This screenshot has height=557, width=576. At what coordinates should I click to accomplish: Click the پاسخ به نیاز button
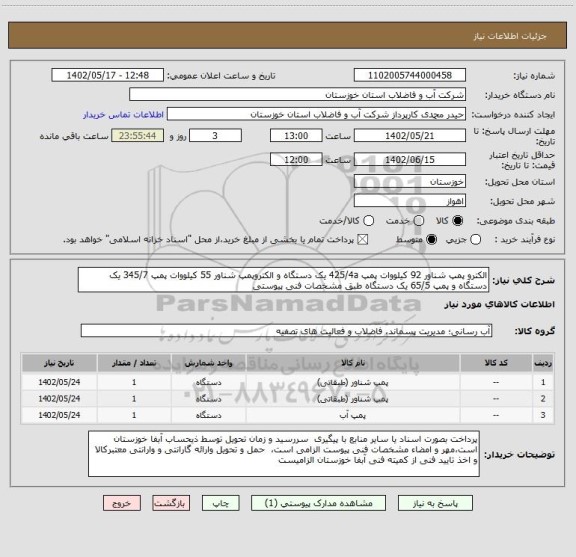[435, 503]
